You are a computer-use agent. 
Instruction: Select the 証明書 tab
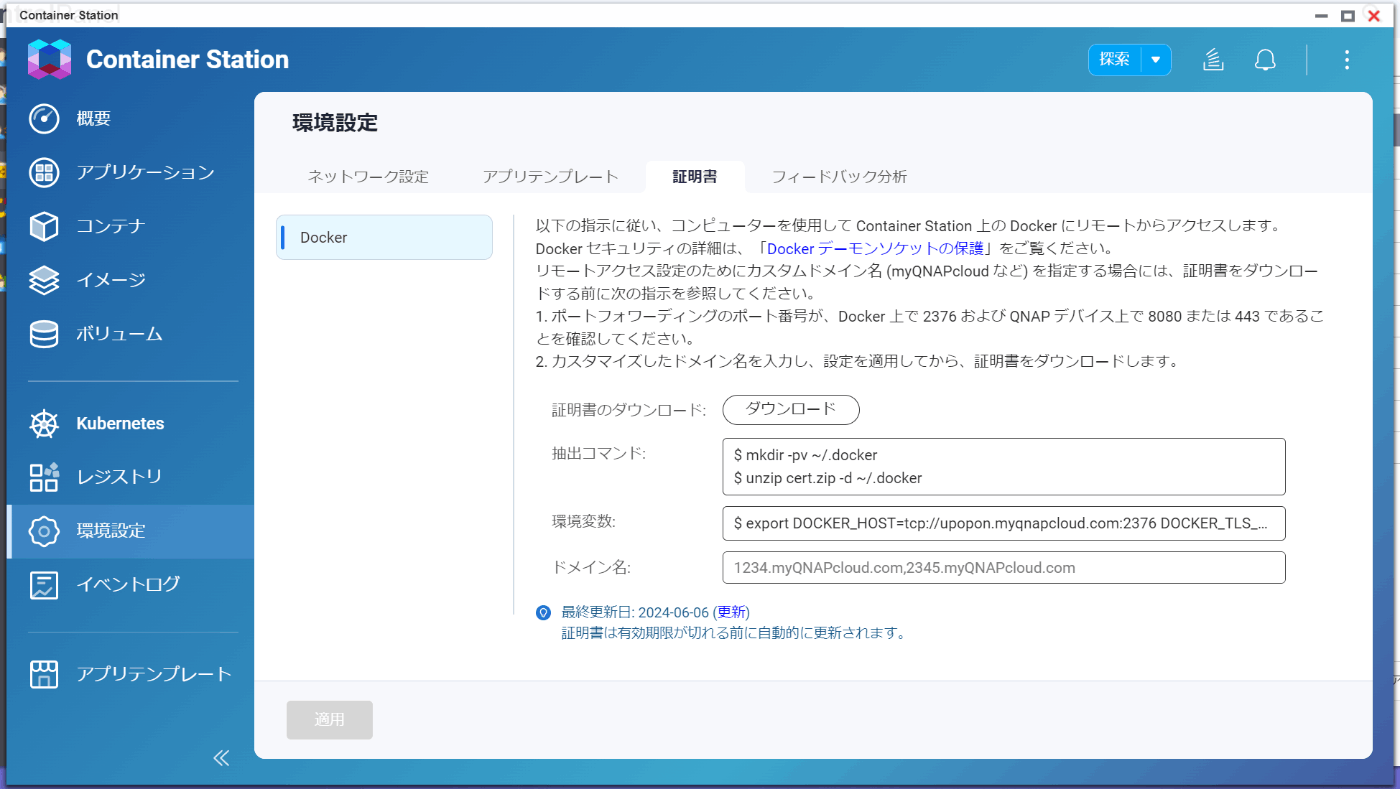coord(695,176)
